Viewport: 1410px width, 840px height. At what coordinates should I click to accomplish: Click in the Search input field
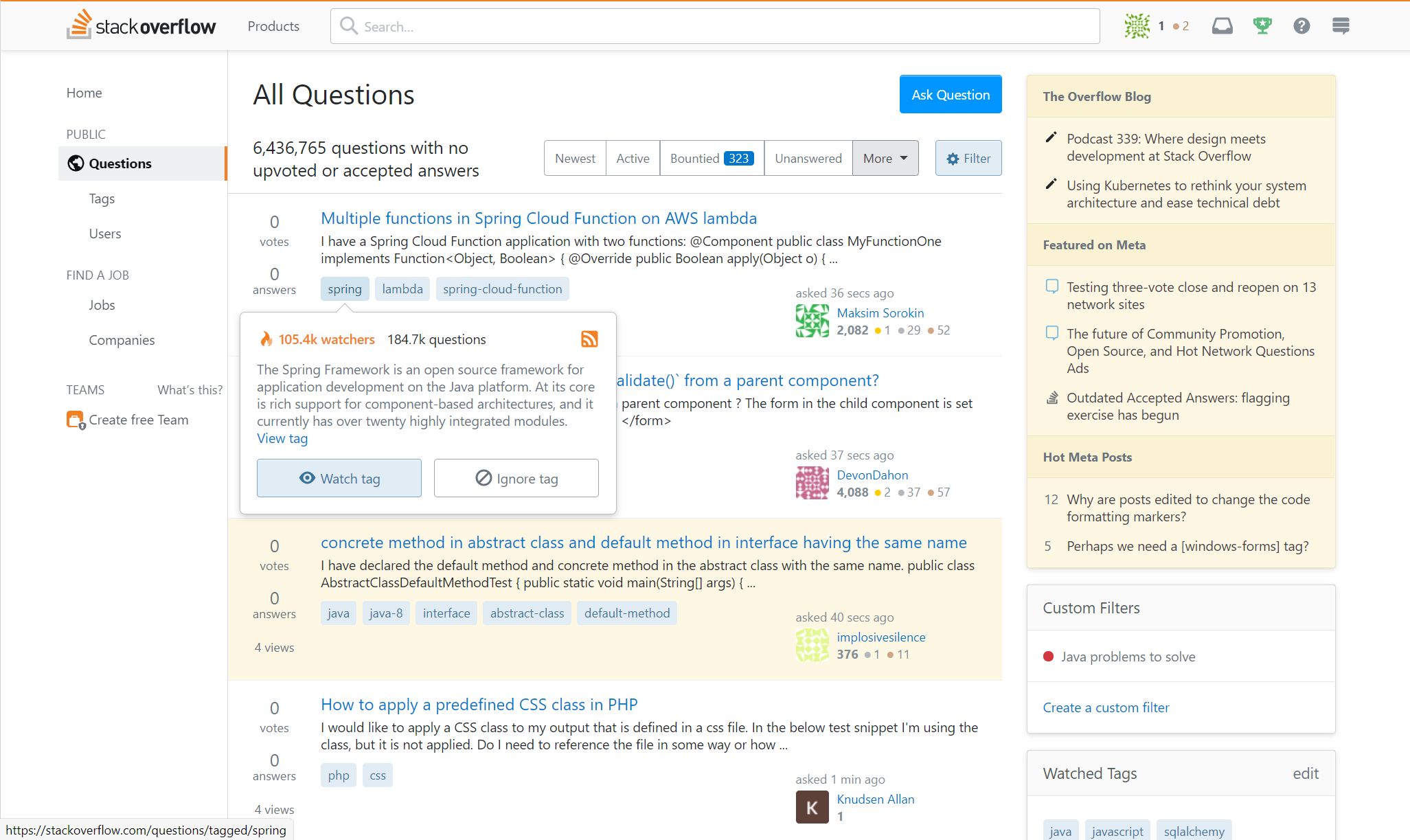(715, 26)
